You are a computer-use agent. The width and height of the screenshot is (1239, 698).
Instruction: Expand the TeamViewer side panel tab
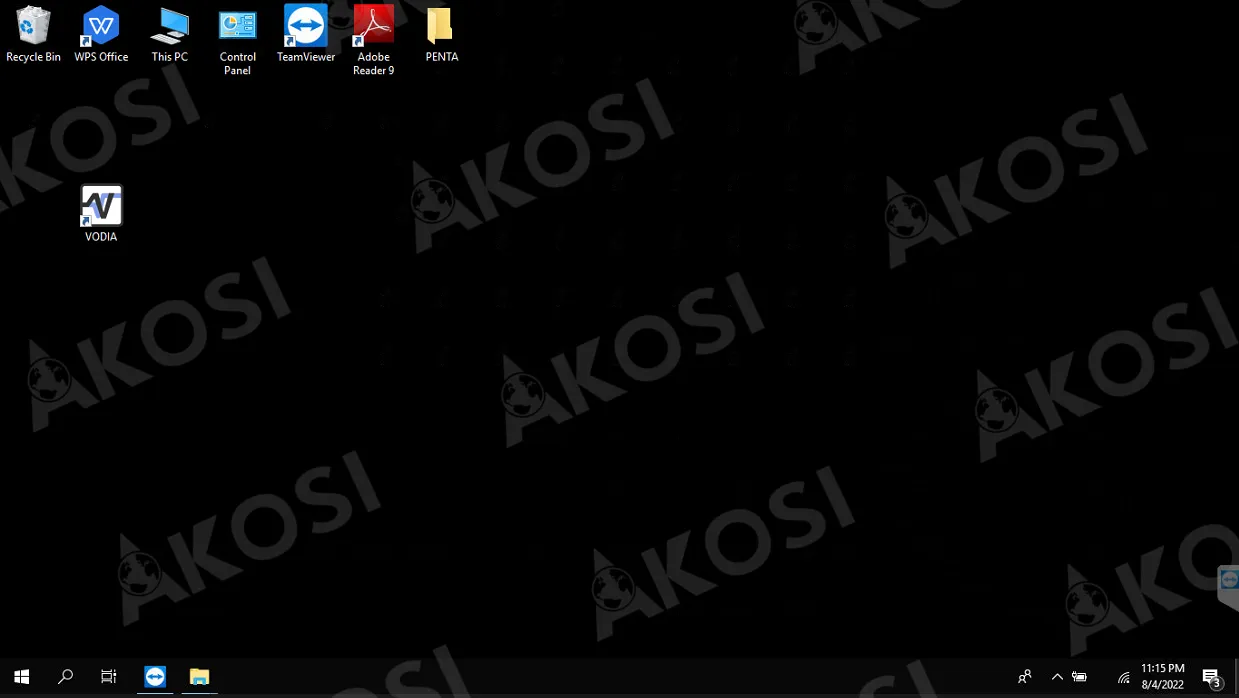(1229, 588)
